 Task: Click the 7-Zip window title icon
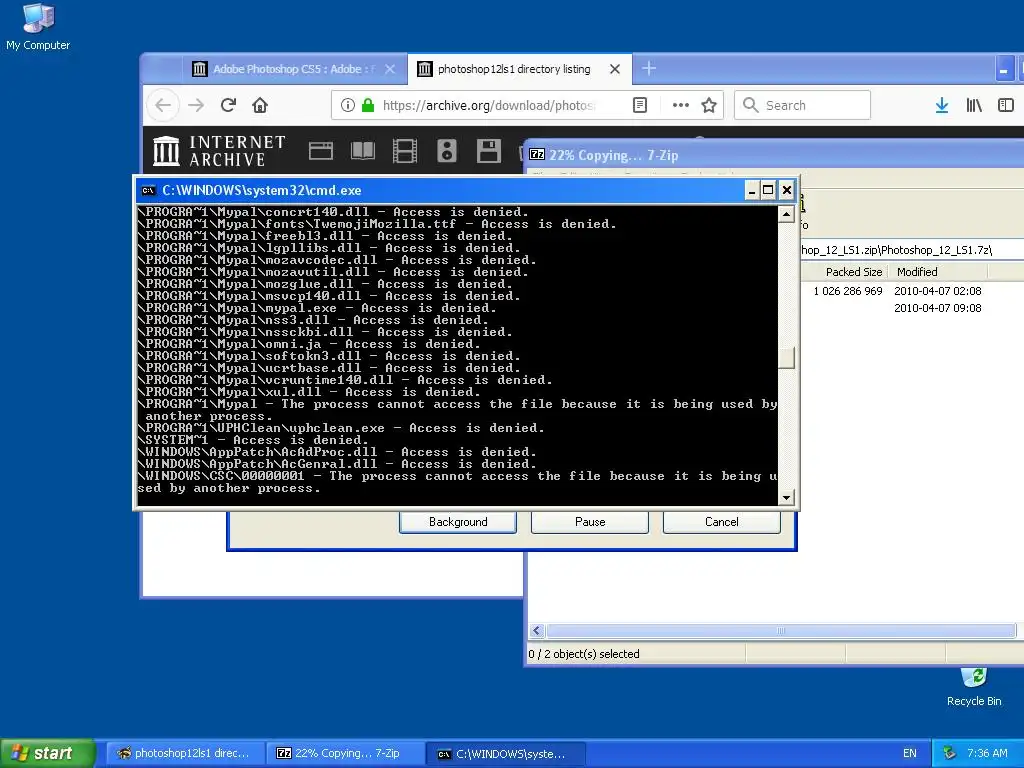coord(537,155)
